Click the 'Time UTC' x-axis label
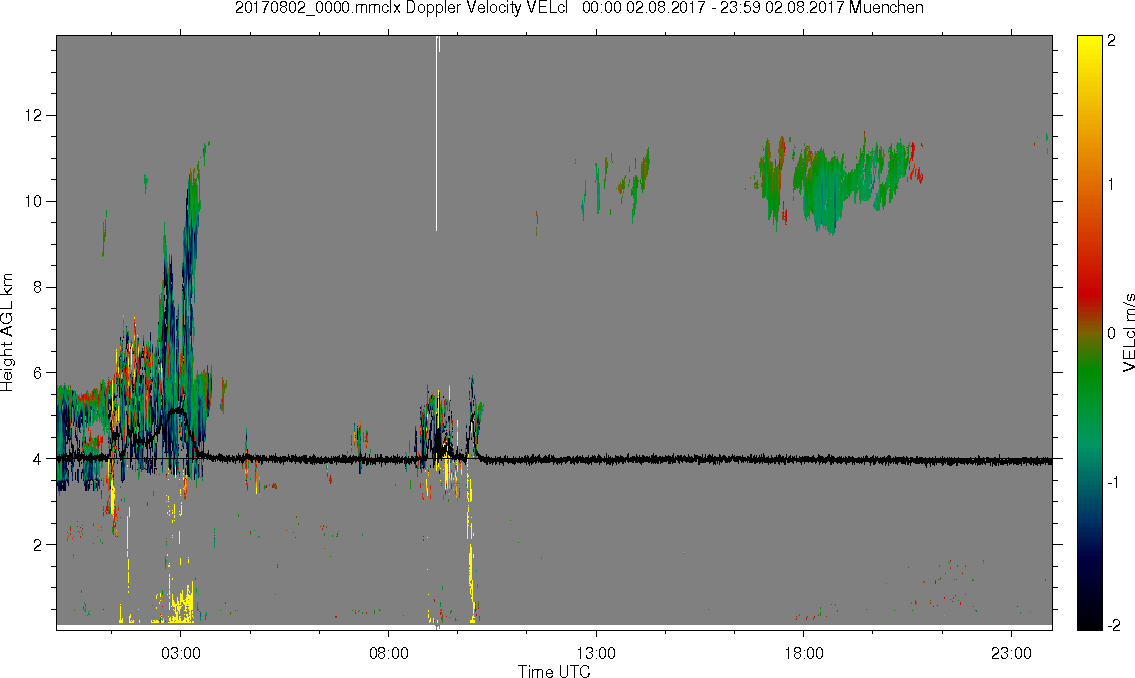 [x=554, y=671]
